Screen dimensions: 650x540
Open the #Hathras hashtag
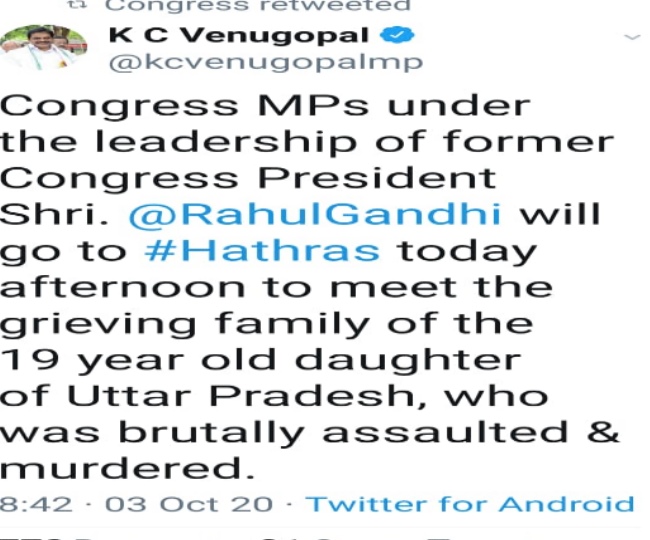coord(262,250)
